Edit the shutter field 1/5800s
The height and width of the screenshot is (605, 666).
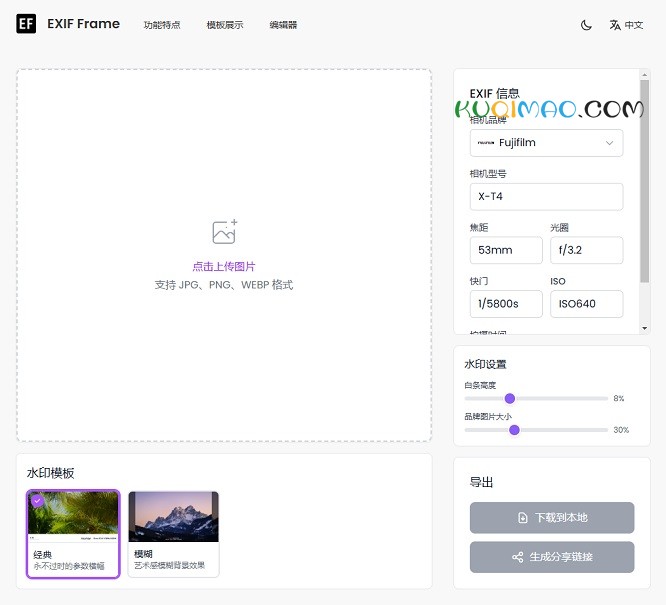pos(506,304)
